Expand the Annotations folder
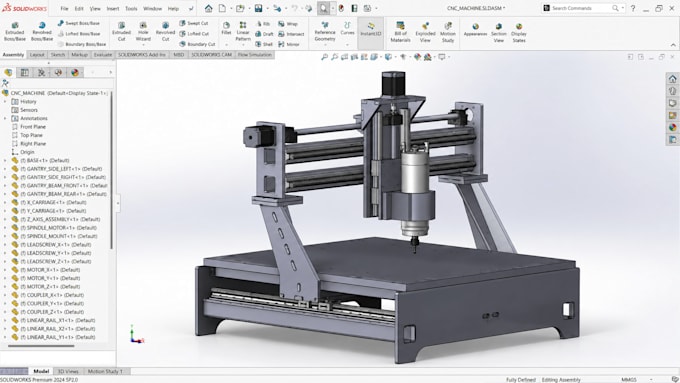The image size is (680, 383). pyautogui.click(x=5, y=118)
